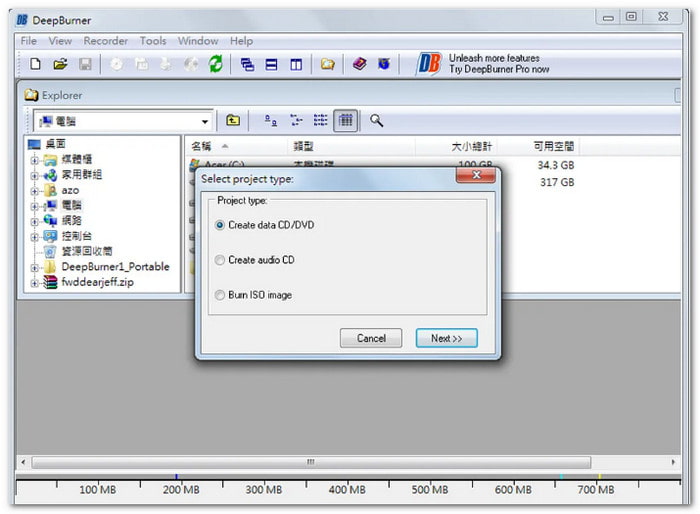Screen dimensions: 700x514
Task: Click the horizontal scrollbar thumb
Action: point(311,462)
